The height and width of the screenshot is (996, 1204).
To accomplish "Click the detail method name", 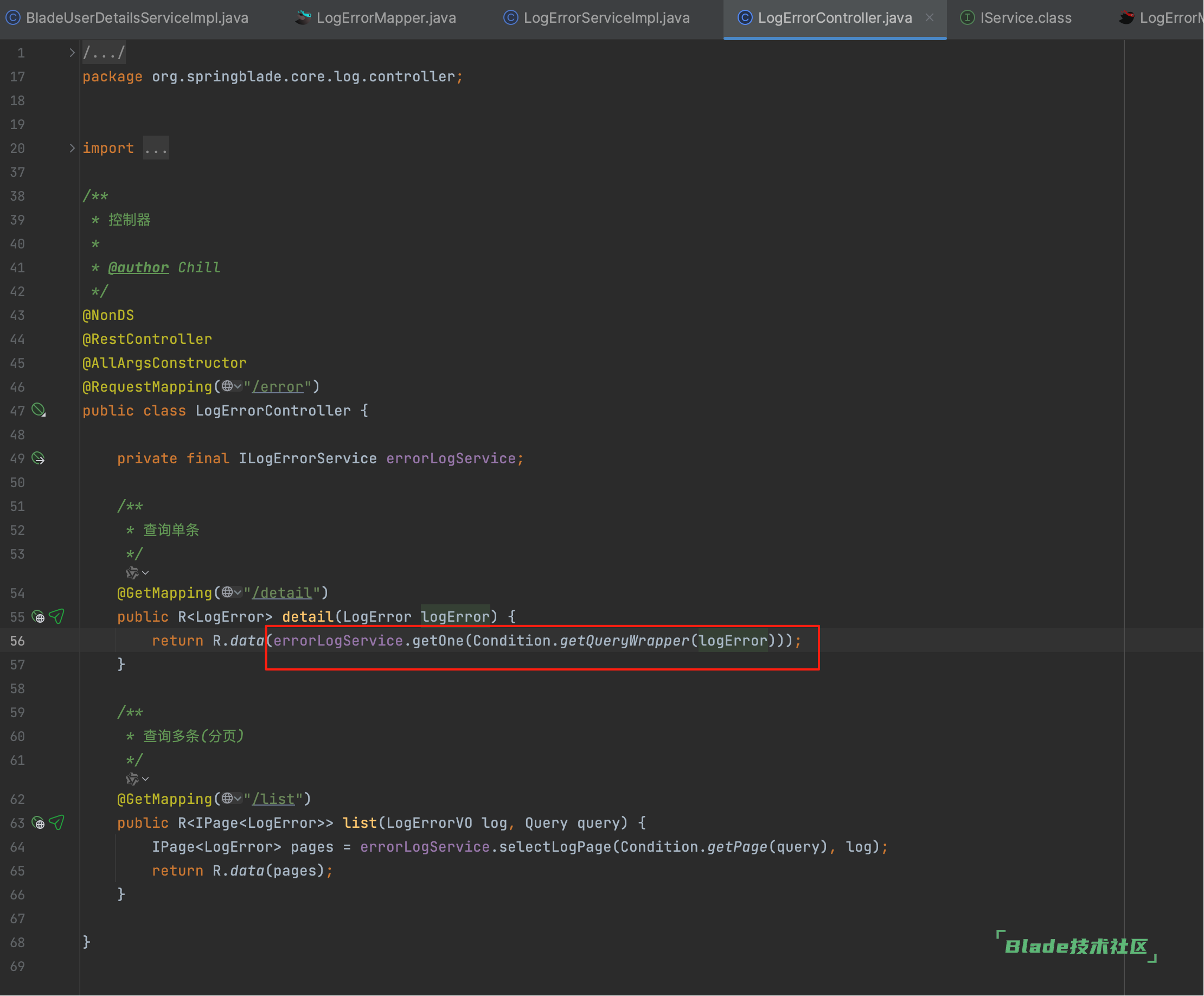I will 308,617.
